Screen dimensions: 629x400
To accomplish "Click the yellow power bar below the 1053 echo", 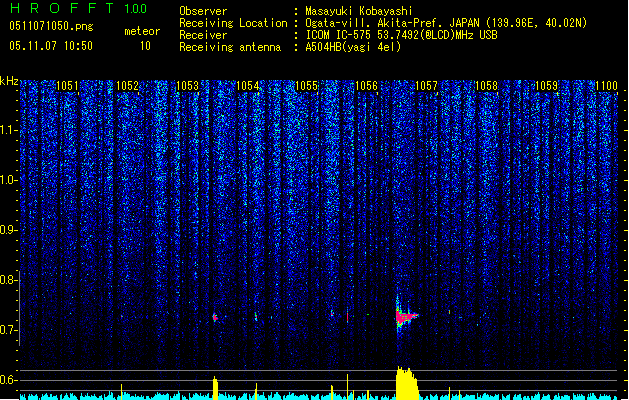I will click(215, 388).
